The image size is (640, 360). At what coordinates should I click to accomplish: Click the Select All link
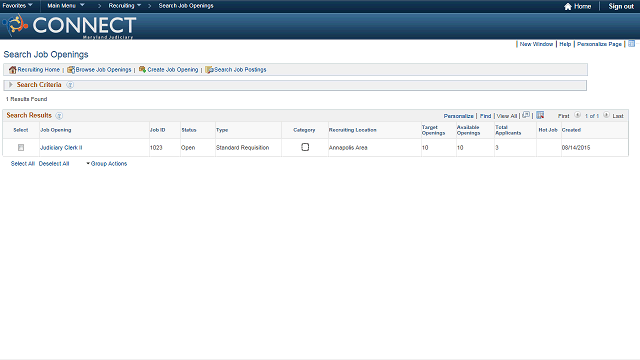22,164
